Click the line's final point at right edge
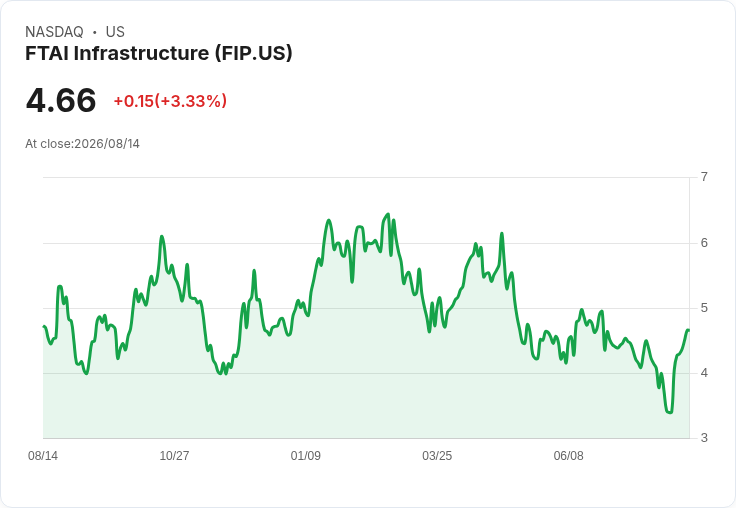Viewport: 736px width, 508px height. coord(688,331)
